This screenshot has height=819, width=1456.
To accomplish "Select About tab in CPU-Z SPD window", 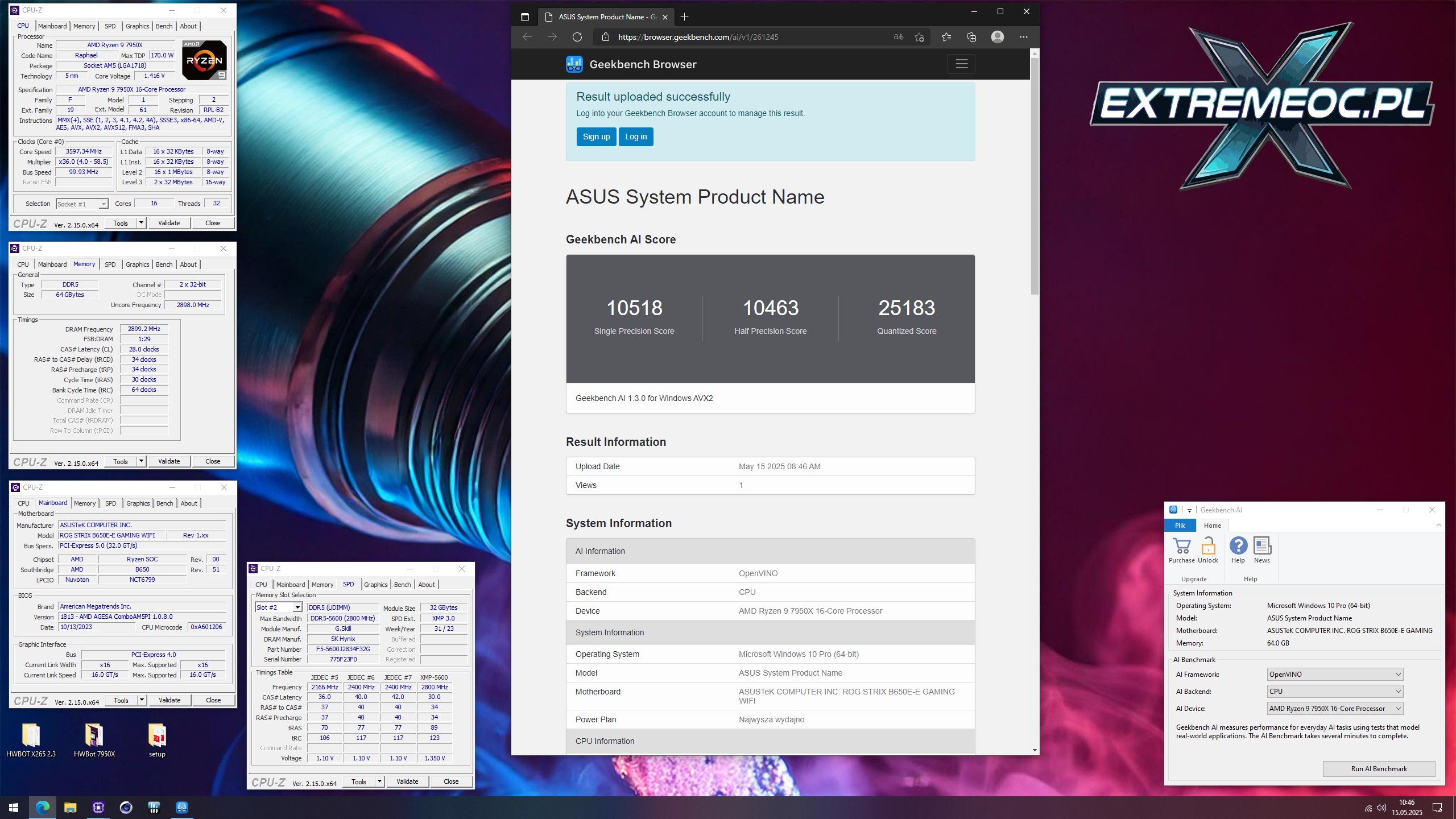I will [427, 585].
